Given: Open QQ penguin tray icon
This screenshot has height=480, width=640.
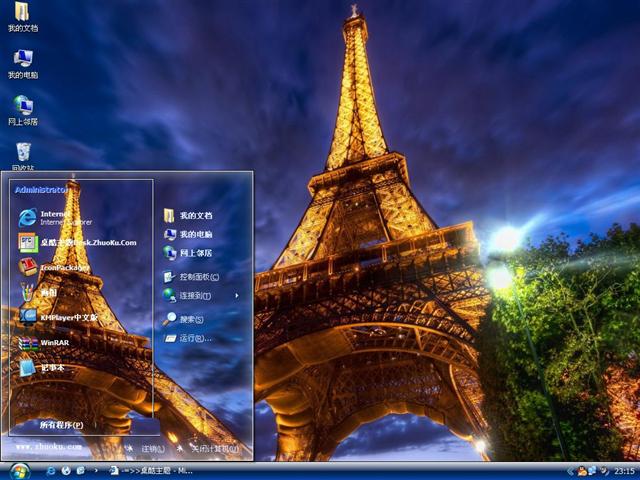Looking at the screenshot, I should click(582, 471).
